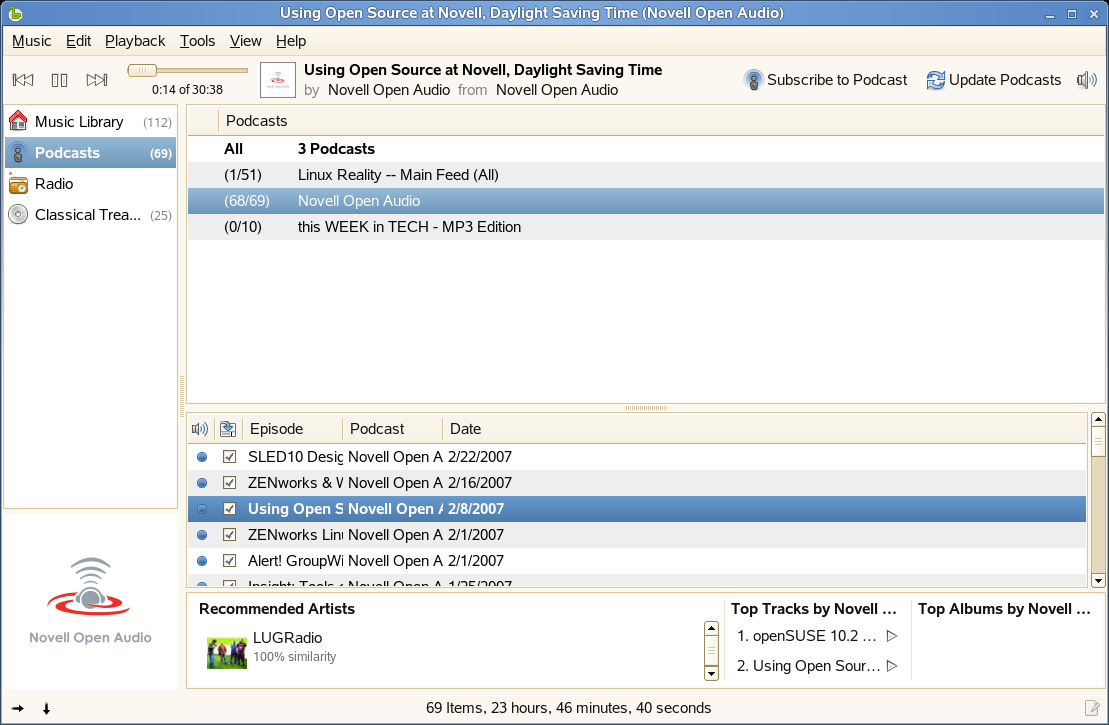Click top track 2. Using Open Sour

pos(808,666)
